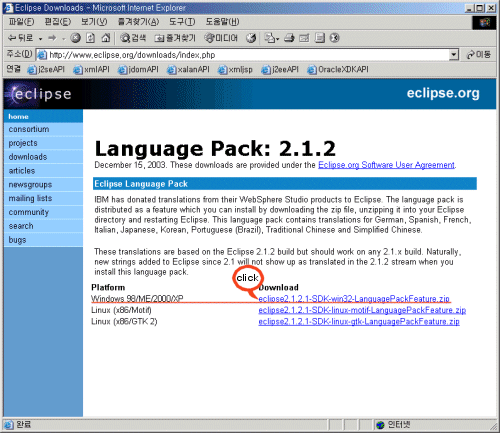Open the j2eeAPI links bar shortcut
Image resolution: width=500 pixels, height=433 pixels.
(x=280, y=69)
